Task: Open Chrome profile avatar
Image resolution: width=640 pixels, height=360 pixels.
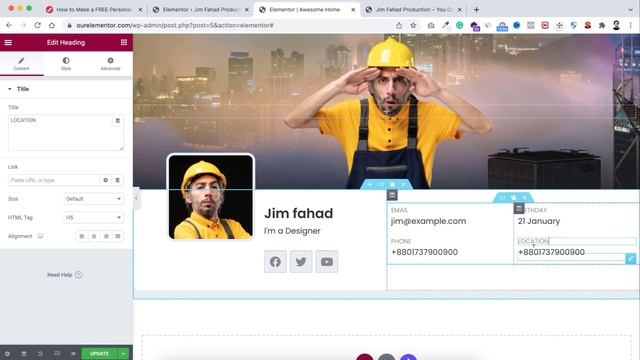Action: point(616,25)
